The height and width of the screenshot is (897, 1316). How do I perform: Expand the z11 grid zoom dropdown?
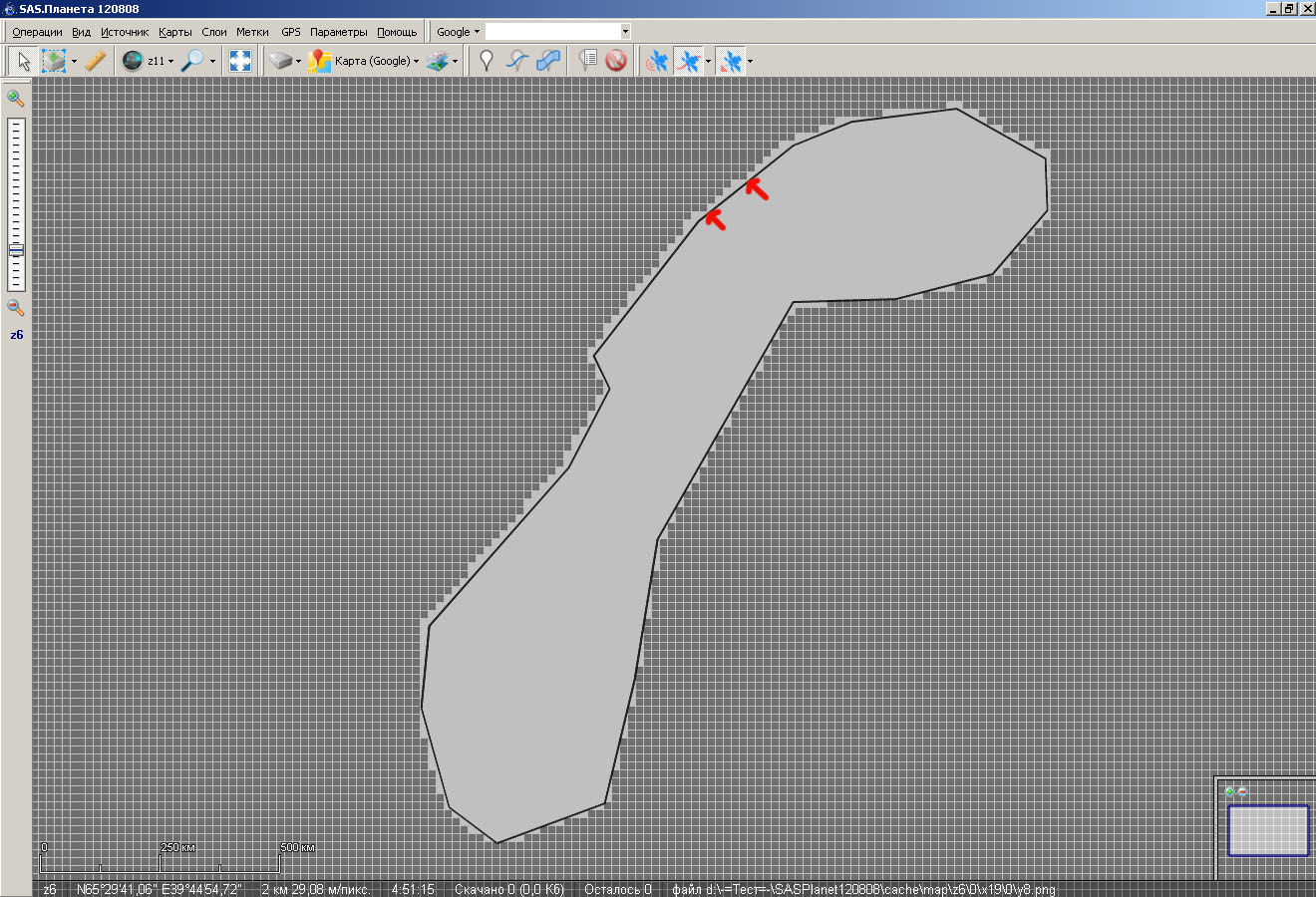point(170,62)
